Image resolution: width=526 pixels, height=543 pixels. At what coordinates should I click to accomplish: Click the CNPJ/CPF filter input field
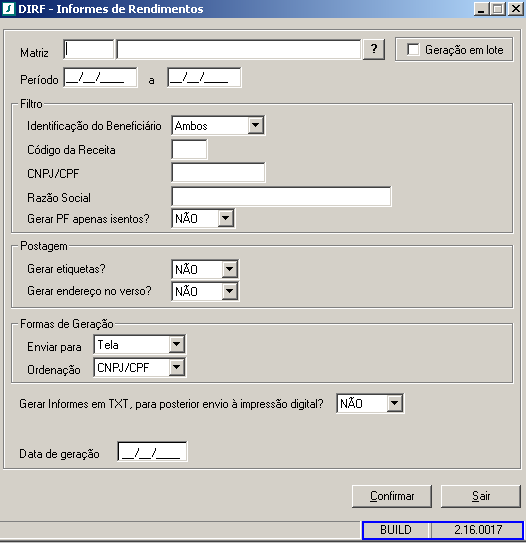click(219, 172)
